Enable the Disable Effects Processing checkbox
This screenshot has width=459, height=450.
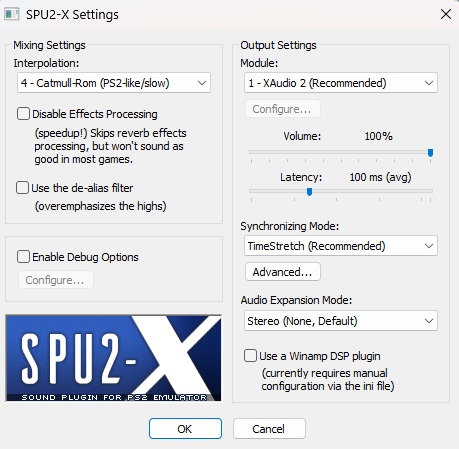(23, 114)
